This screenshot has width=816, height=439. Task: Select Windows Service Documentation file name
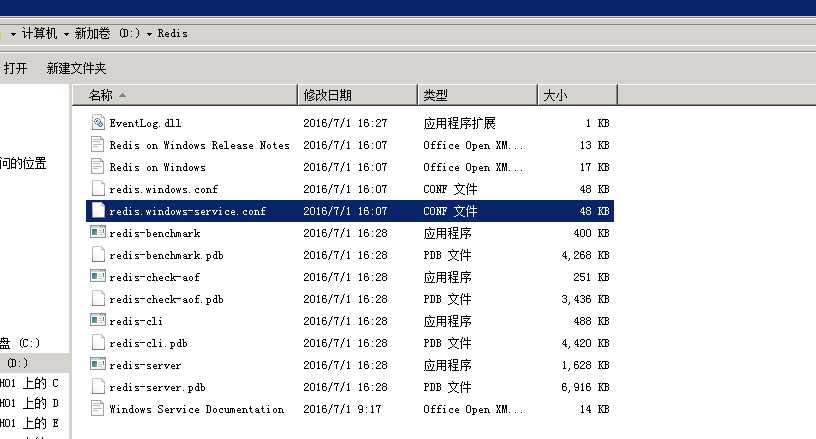197,409
